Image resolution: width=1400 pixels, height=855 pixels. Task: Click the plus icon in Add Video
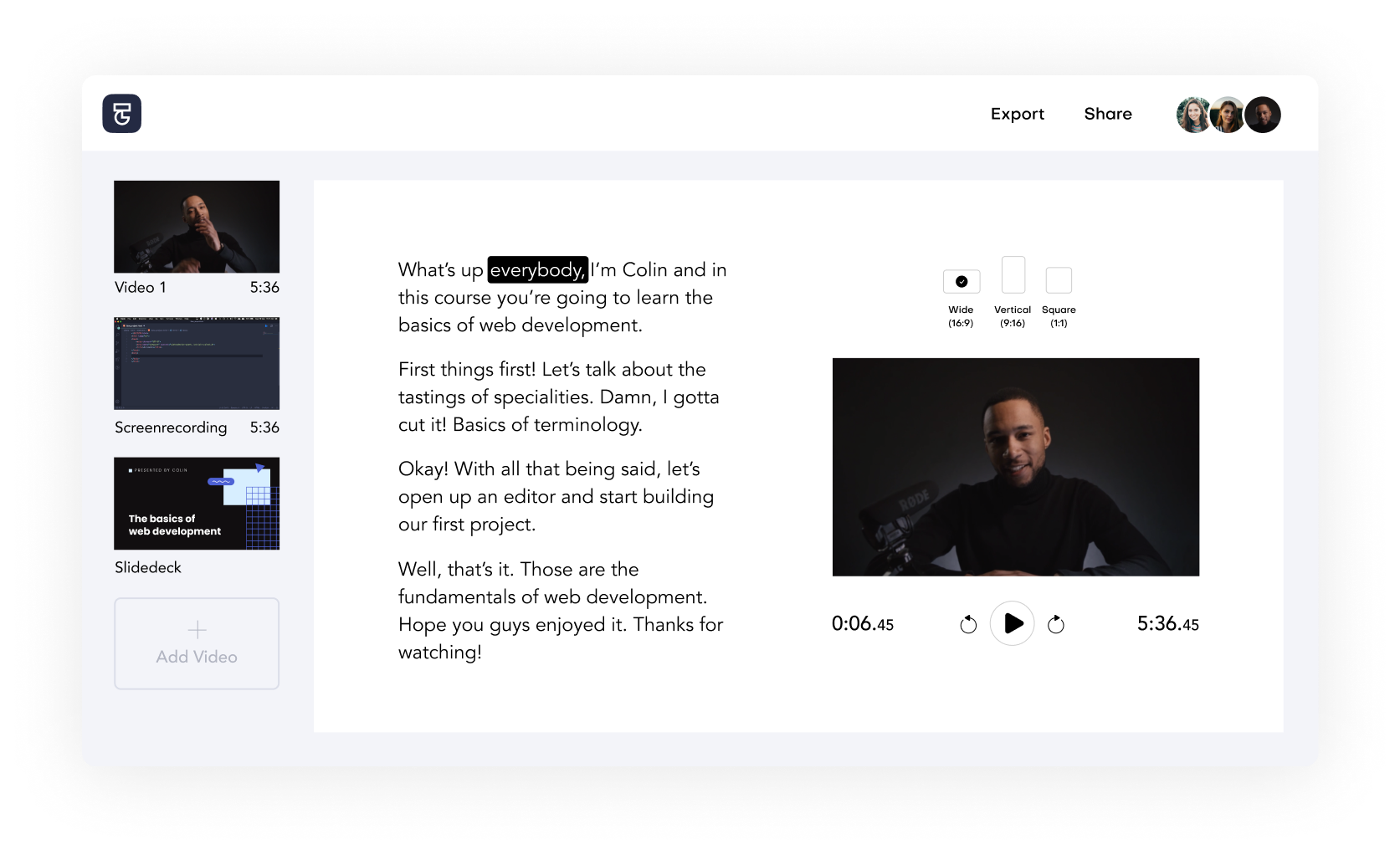(197, 629)
